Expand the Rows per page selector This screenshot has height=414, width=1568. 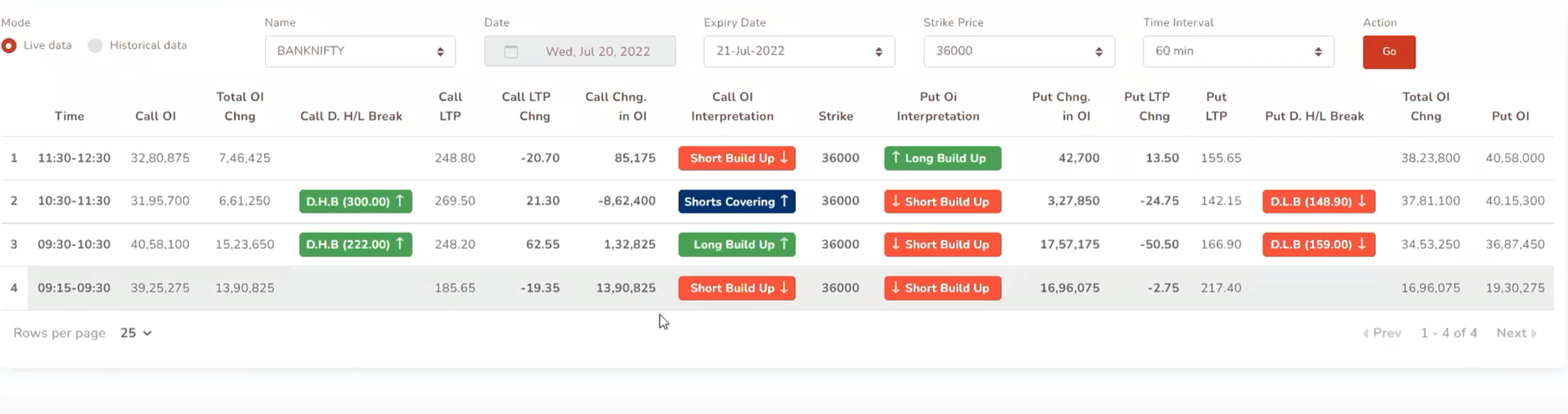pyautogui.click(x=136, y=333)
